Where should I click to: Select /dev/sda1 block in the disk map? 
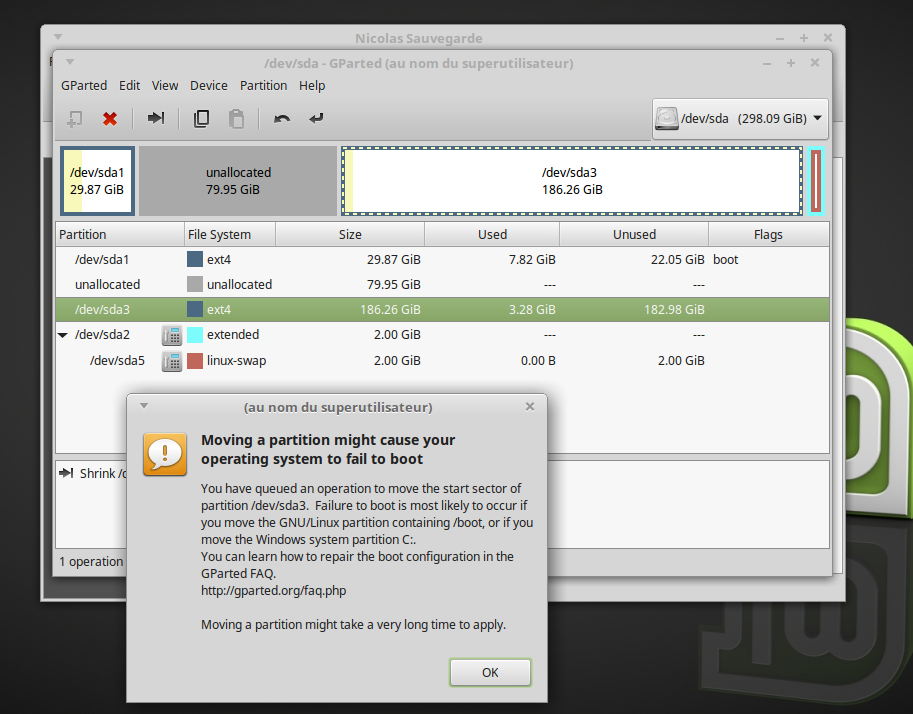click(x=97, y=181)
